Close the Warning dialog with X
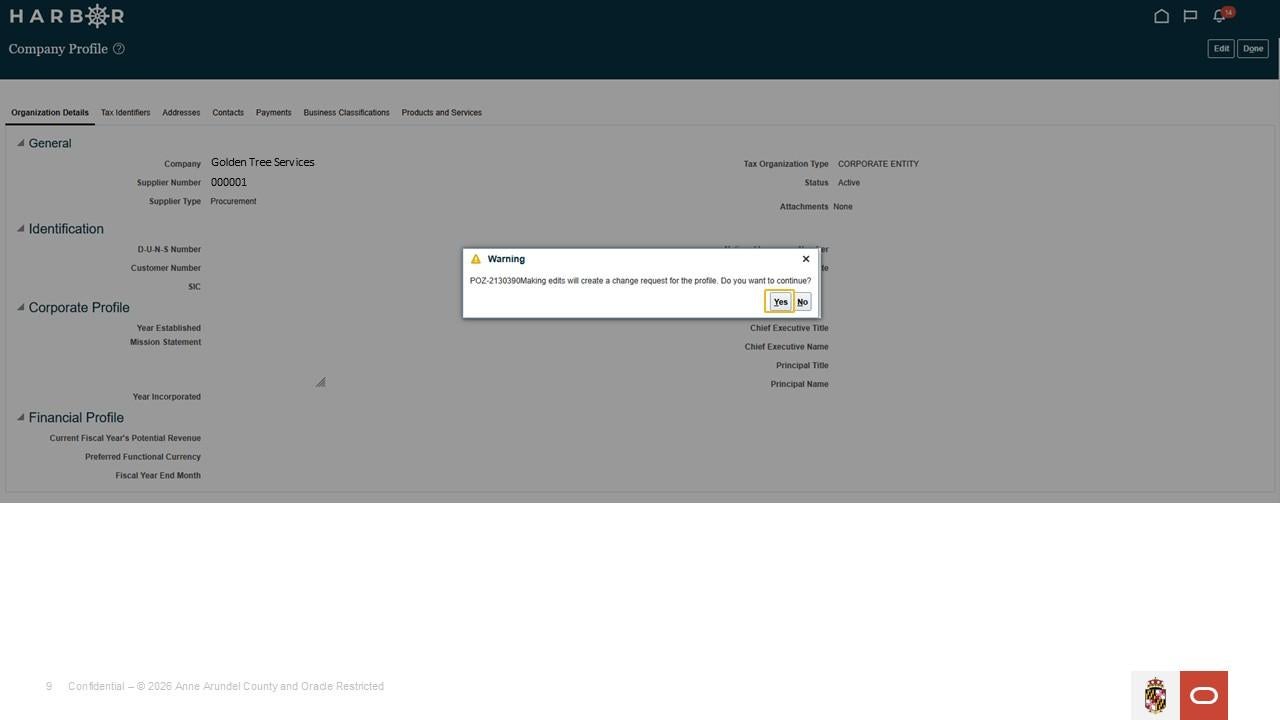The image size is (1280, 720). pos(806,259)
